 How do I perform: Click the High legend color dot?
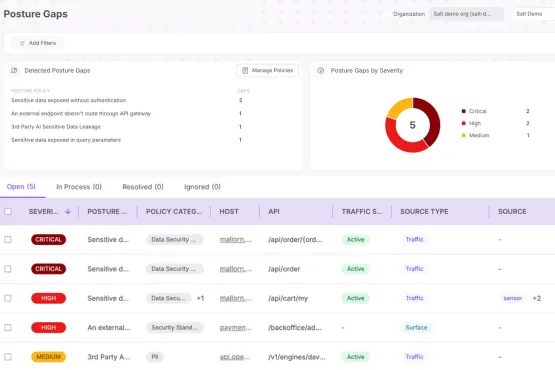coord(464,123)
